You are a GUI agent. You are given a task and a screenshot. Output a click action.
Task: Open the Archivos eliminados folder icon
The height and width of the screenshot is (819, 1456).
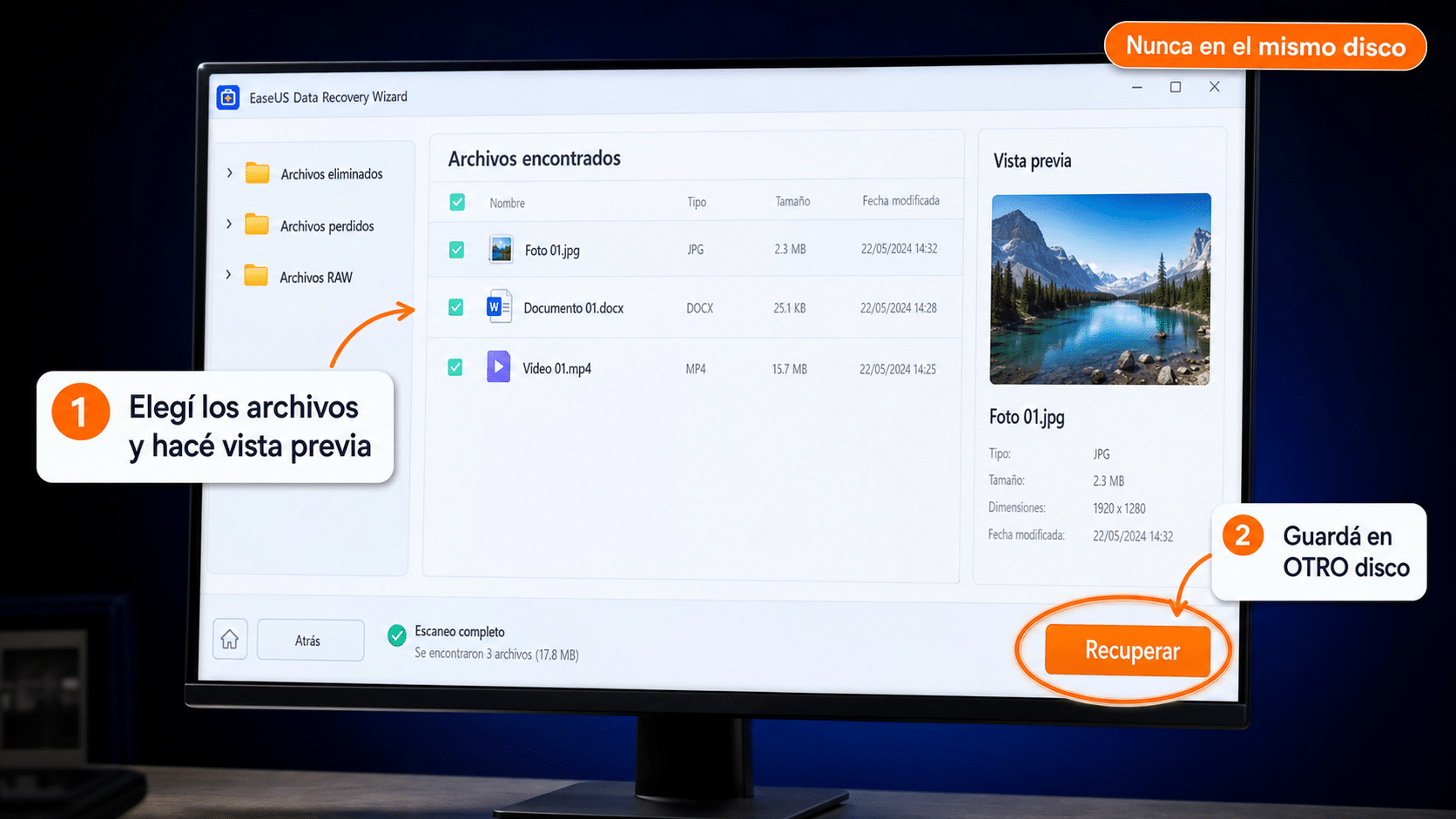coord(257,173)
